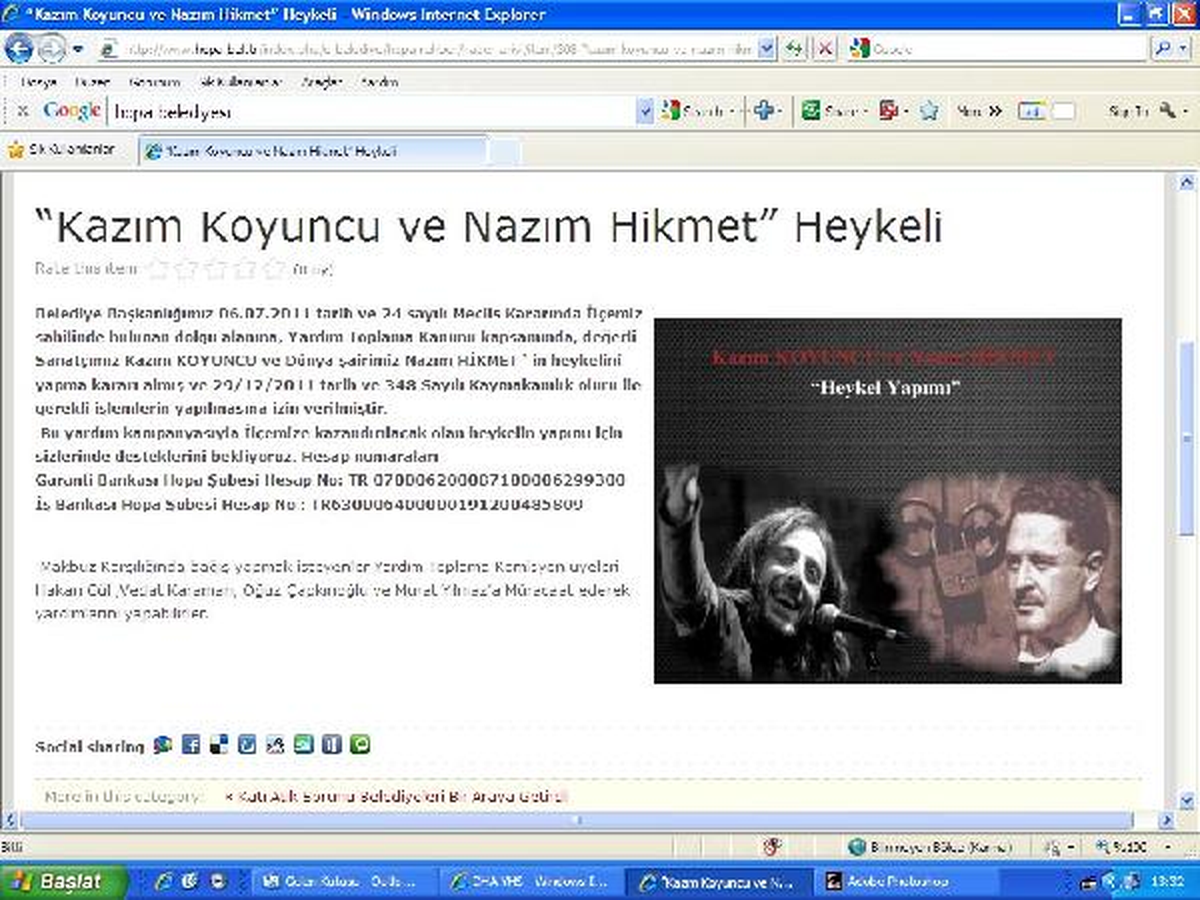This screenshot has width=1200, height=900.
Task: Click the vertical scrollbar down arrow
Action: click(1187, 801)
